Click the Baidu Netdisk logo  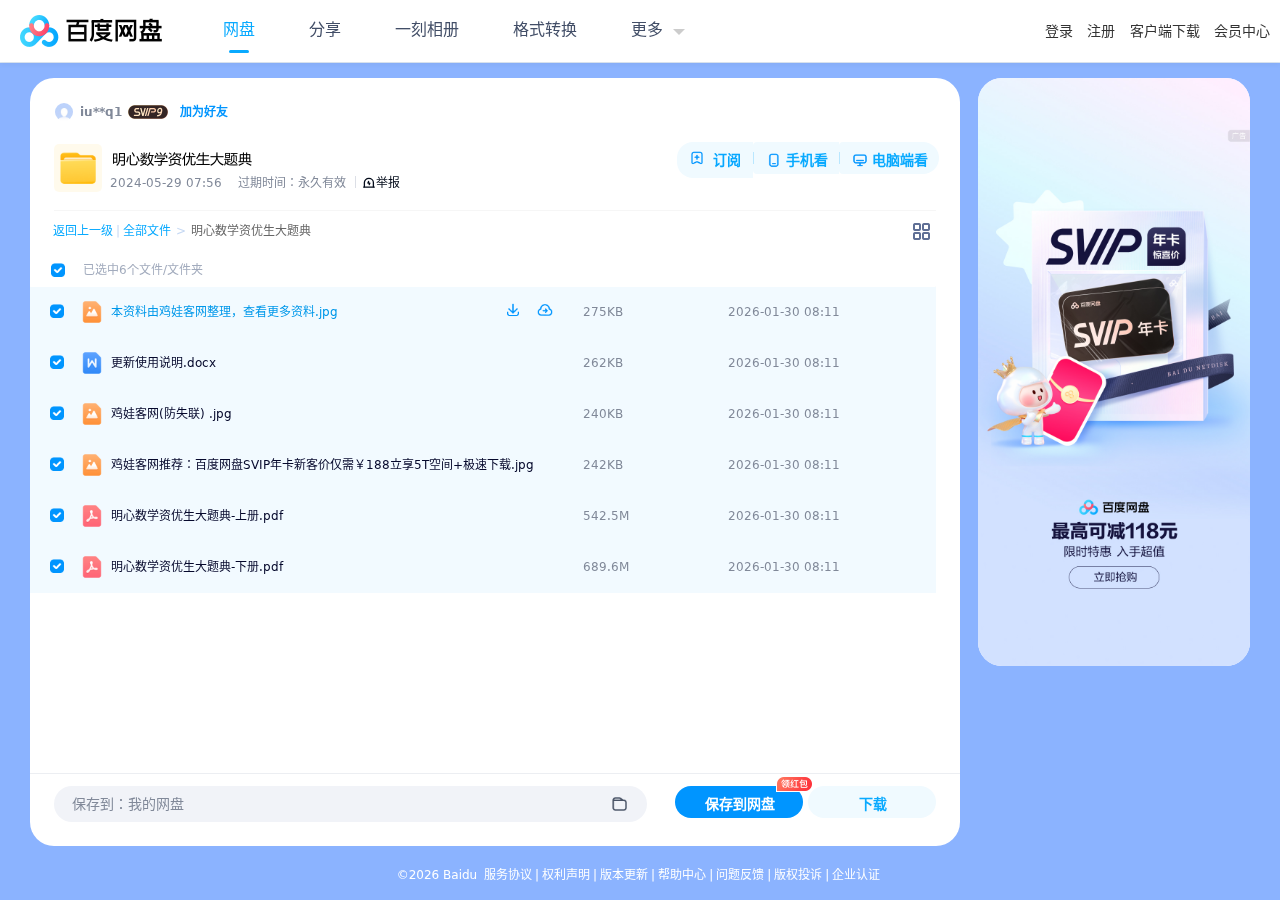(x=91, y=31)
